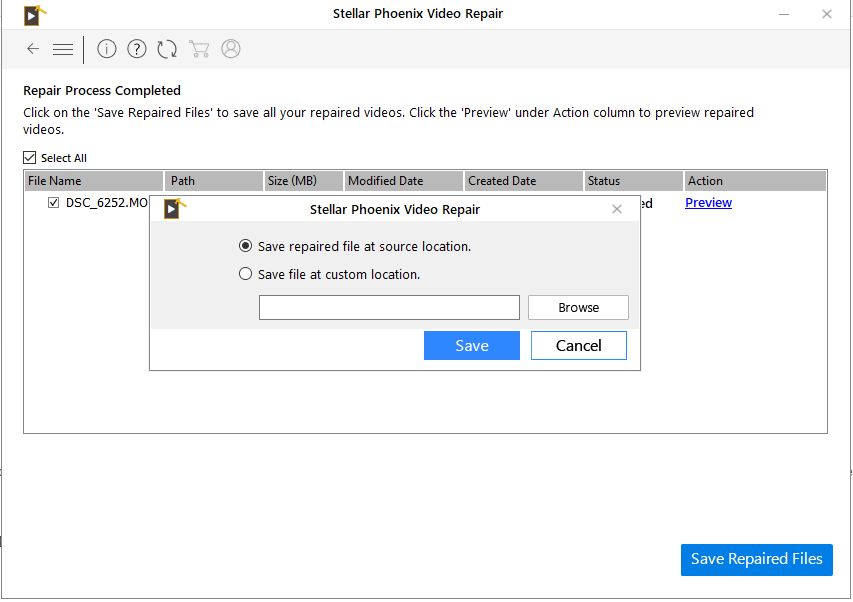The height and width of the screenshot is (602, 853).
Task: Click the back arrow icon
Action: click(x=33, y=49)
